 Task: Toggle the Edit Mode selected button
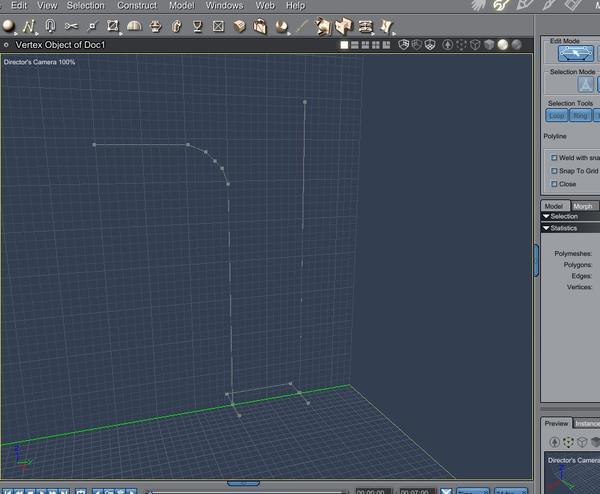tap(576, 54)
